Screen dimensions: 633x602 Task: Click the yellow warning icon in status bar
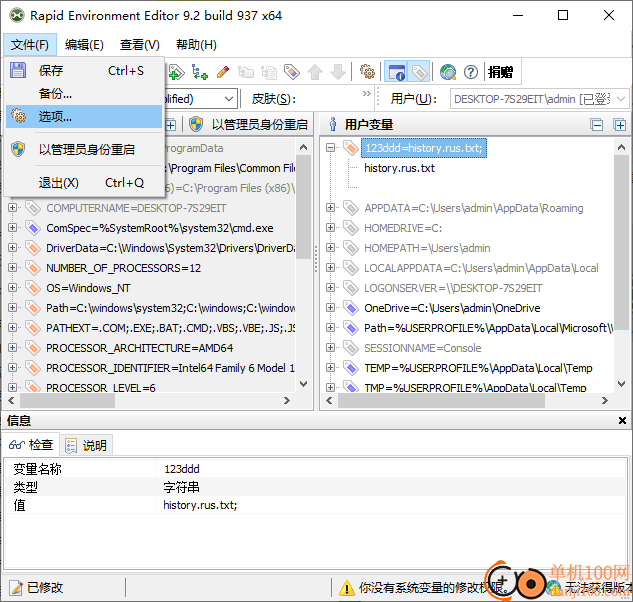(347, 588)
